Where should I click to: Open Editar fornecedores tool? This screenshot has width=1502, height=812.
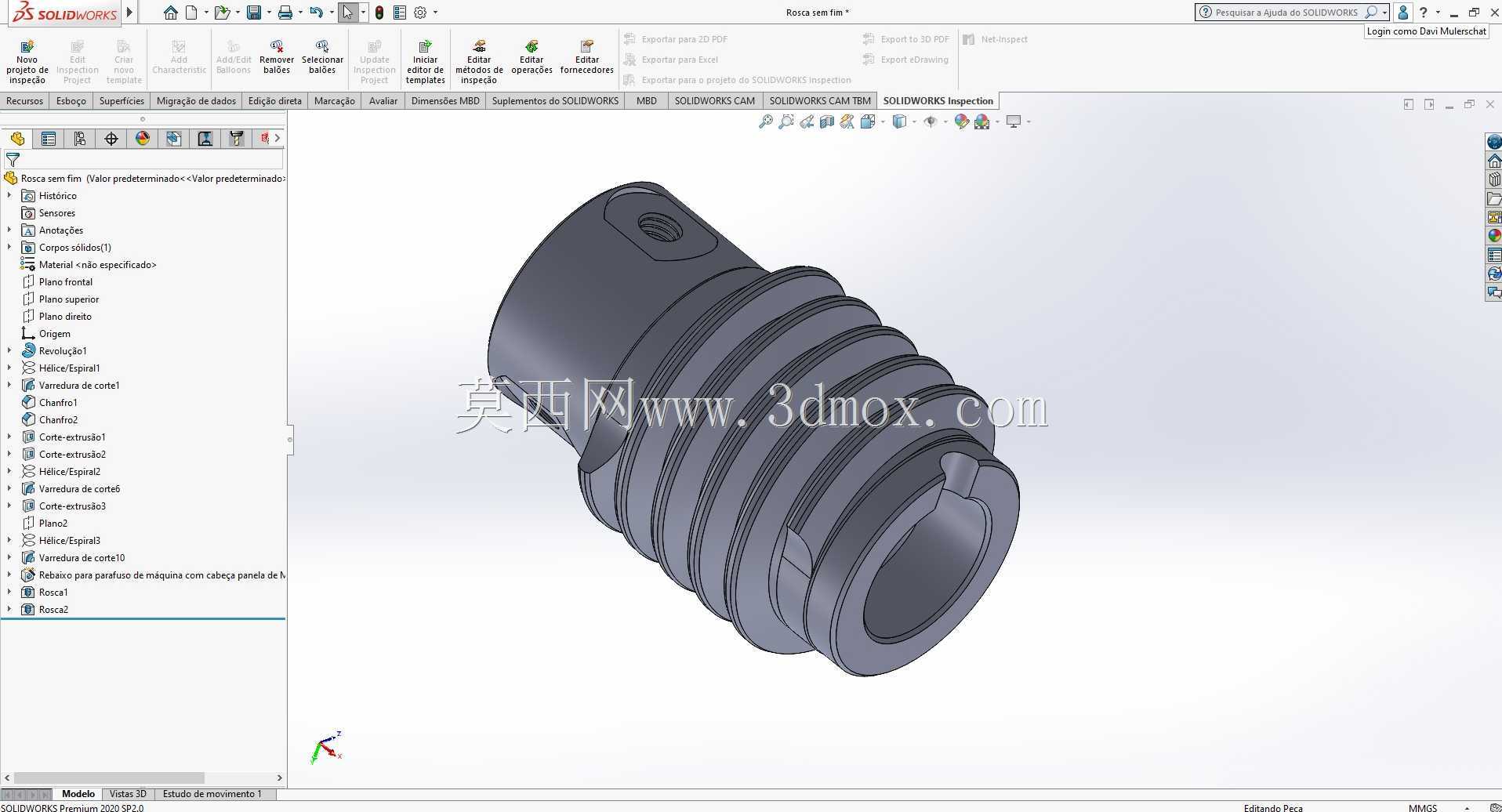(x=586, y=58)
